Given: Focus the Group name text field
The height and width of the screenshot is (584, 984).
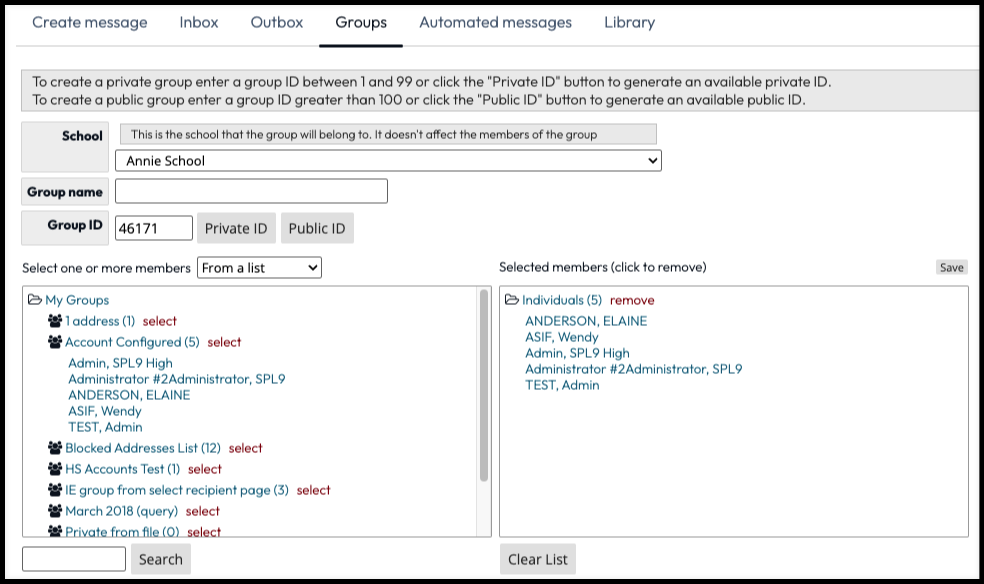Looking at the screenshot, I should (251, 191).
